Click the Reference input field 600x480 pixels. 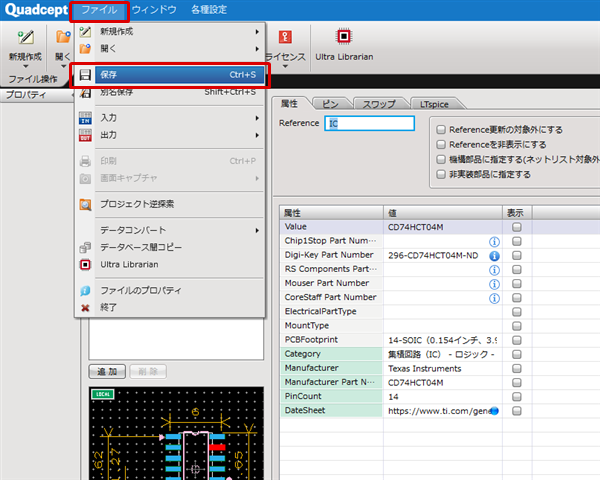[369, 124]
